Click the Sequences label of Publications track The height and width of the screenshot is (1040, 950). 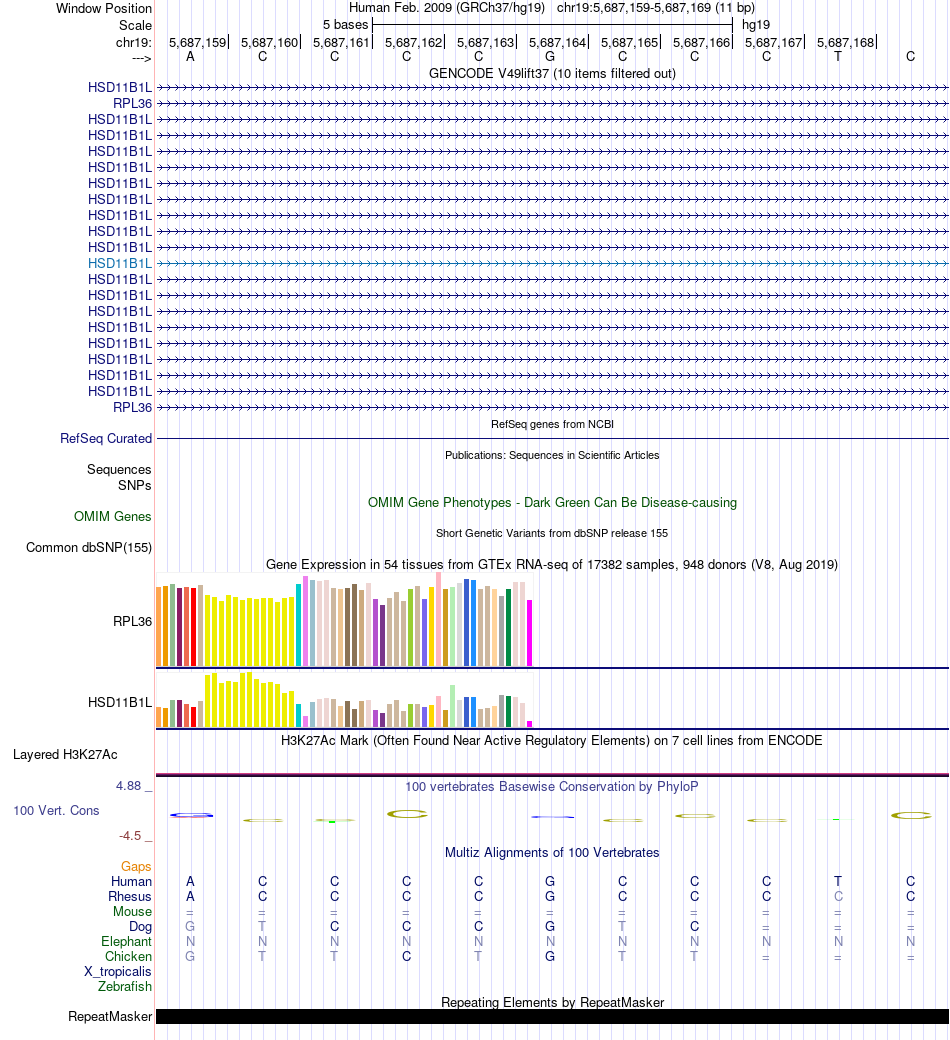point(119,470)
